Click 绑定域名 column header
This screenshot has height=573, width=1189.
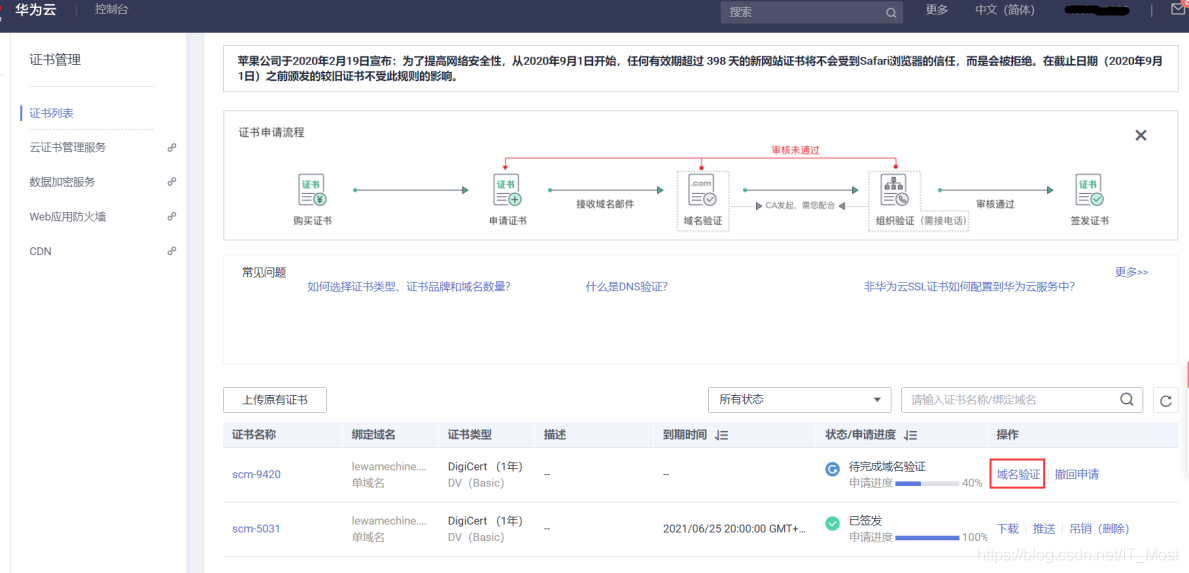click(x=374, y=435)
